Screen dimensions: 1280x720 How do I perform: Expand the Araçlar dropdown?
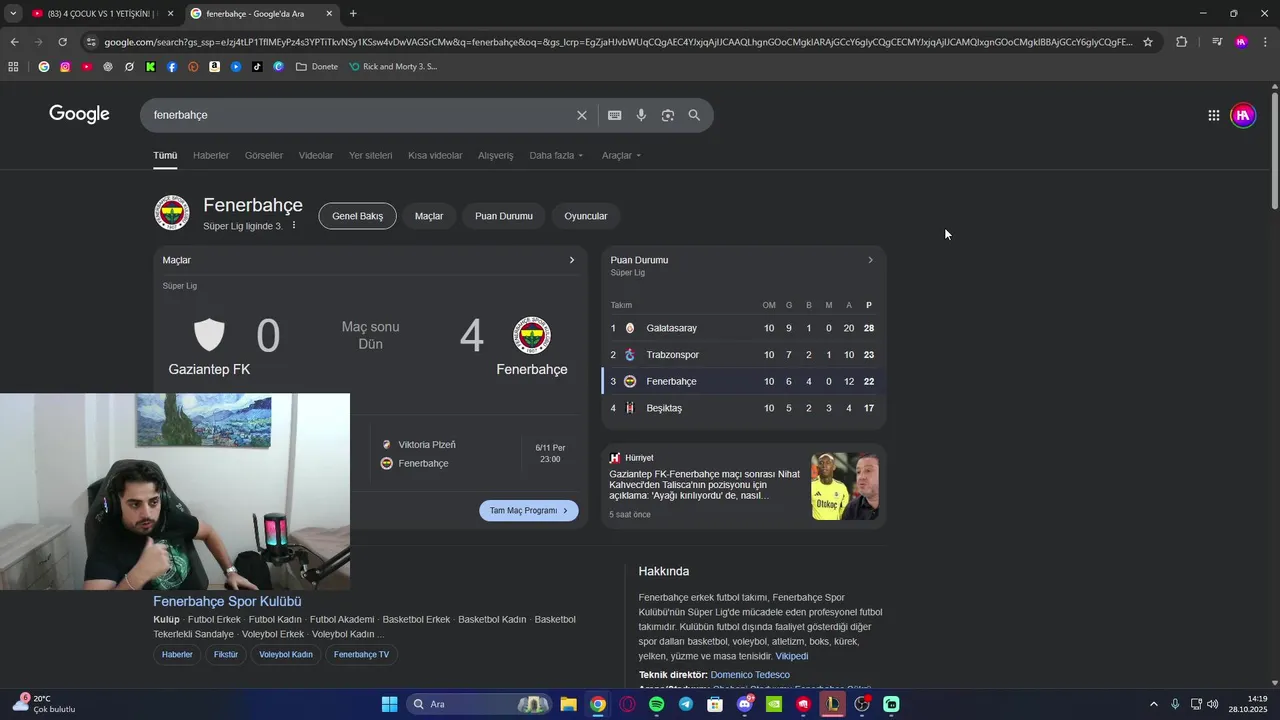621,155
